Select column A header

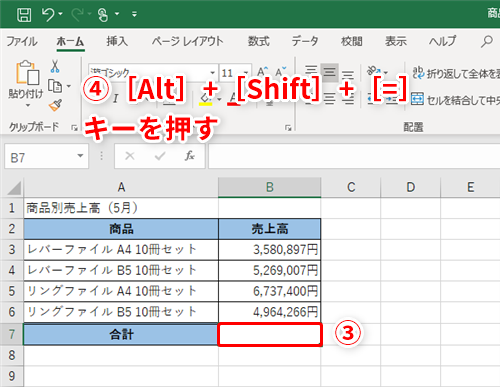pos(121,187)
